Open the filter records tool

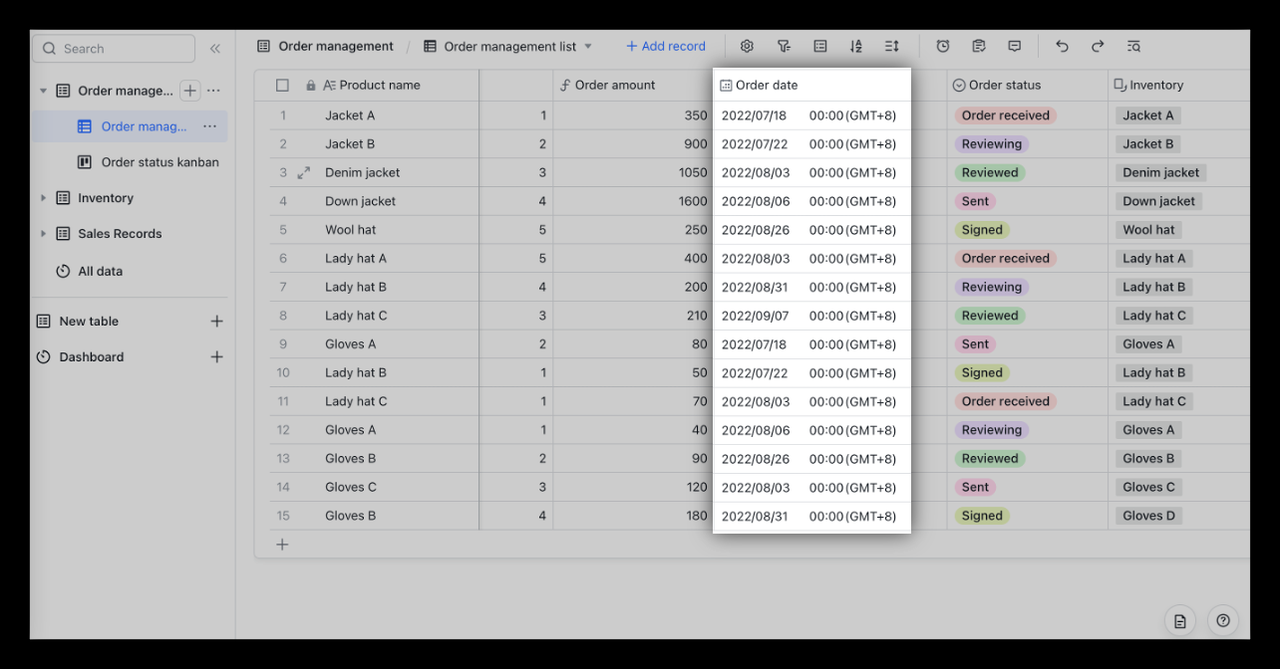(784, 46)
